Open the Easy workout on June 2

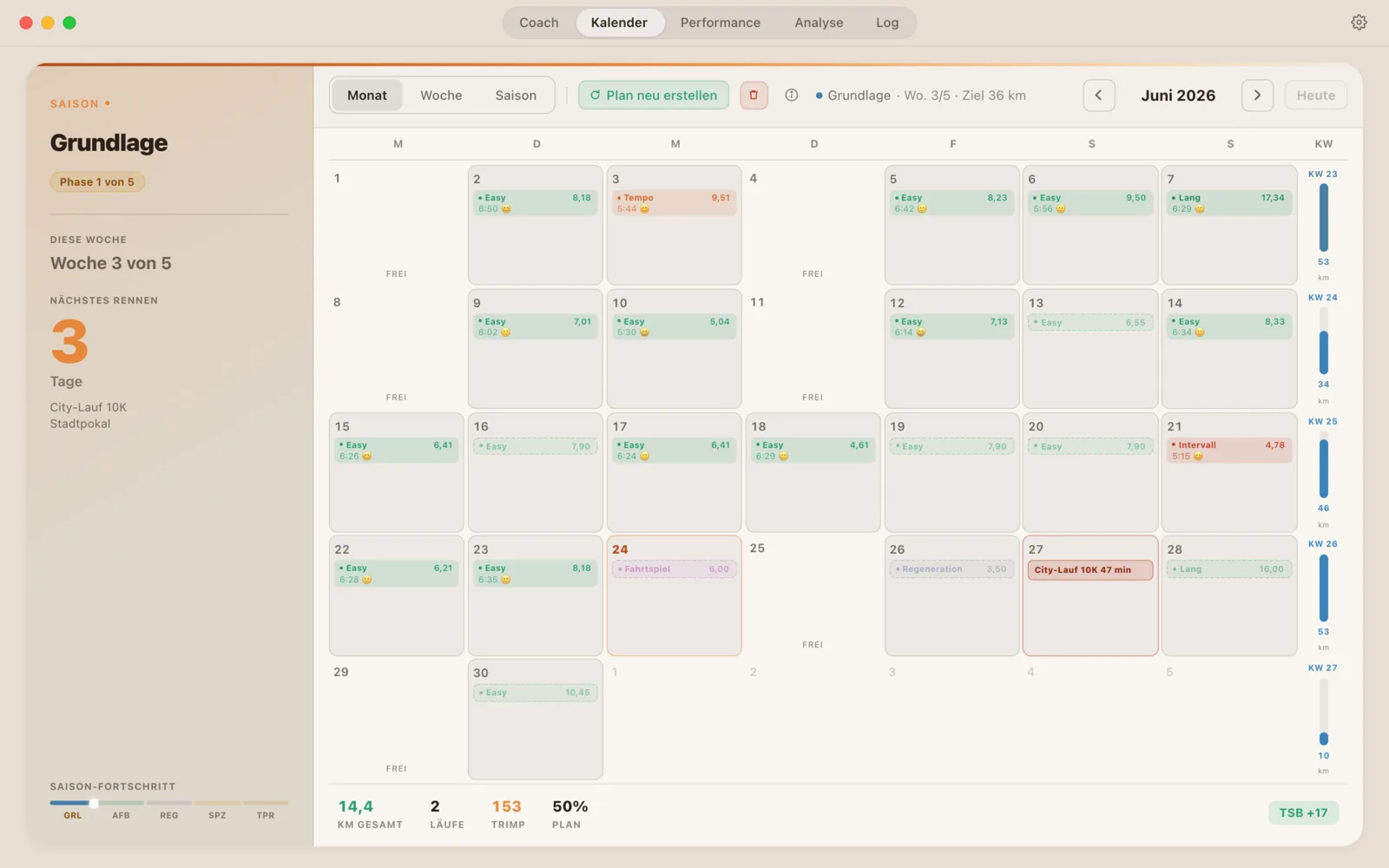[535, 203]
